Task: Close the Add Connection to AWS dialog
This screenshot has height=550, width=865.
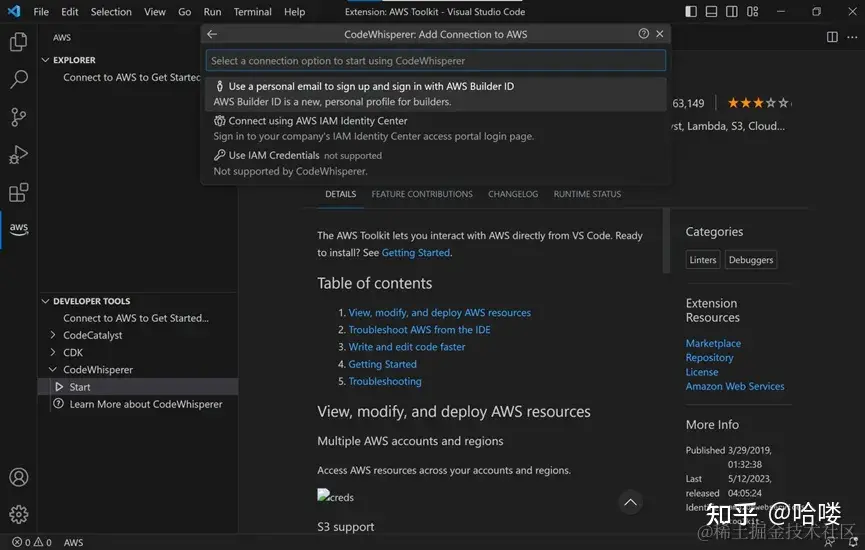Action: click(x=660, y=34)
